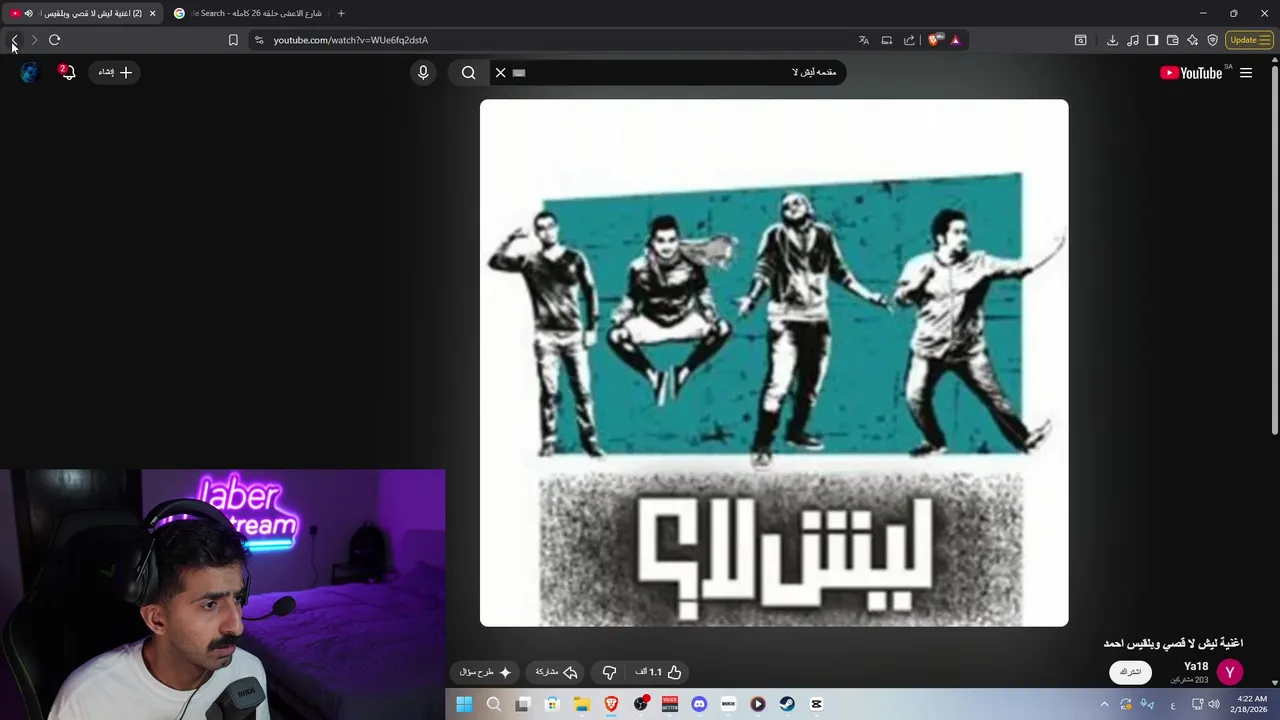1280x720 pixels.
Task: Open Leo AI sparkle icon
Action: [x=1193, y=40]
